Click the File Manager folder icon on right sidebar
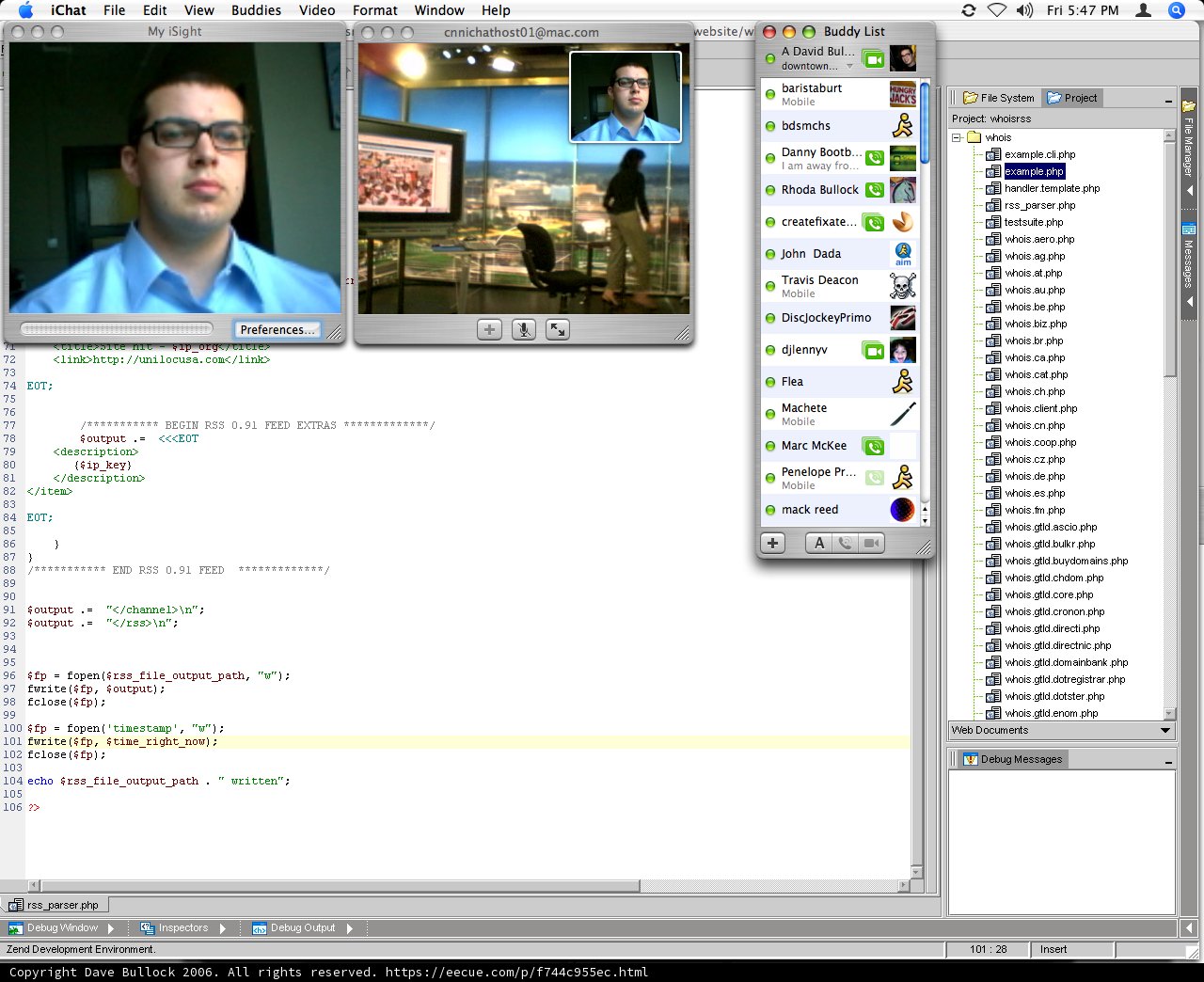 pyautogui.click(x=1189, y=106)
